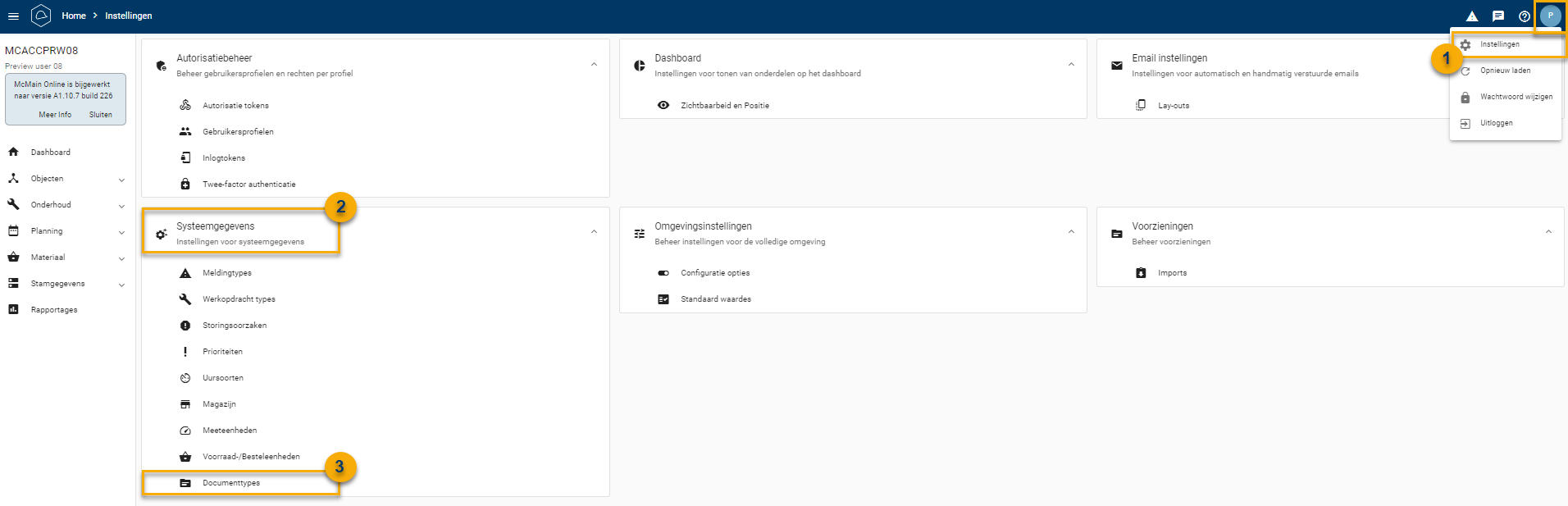Click the help question mark icon
The height and width of the screenshot is (506, 1568).
tap(1524, 16)
